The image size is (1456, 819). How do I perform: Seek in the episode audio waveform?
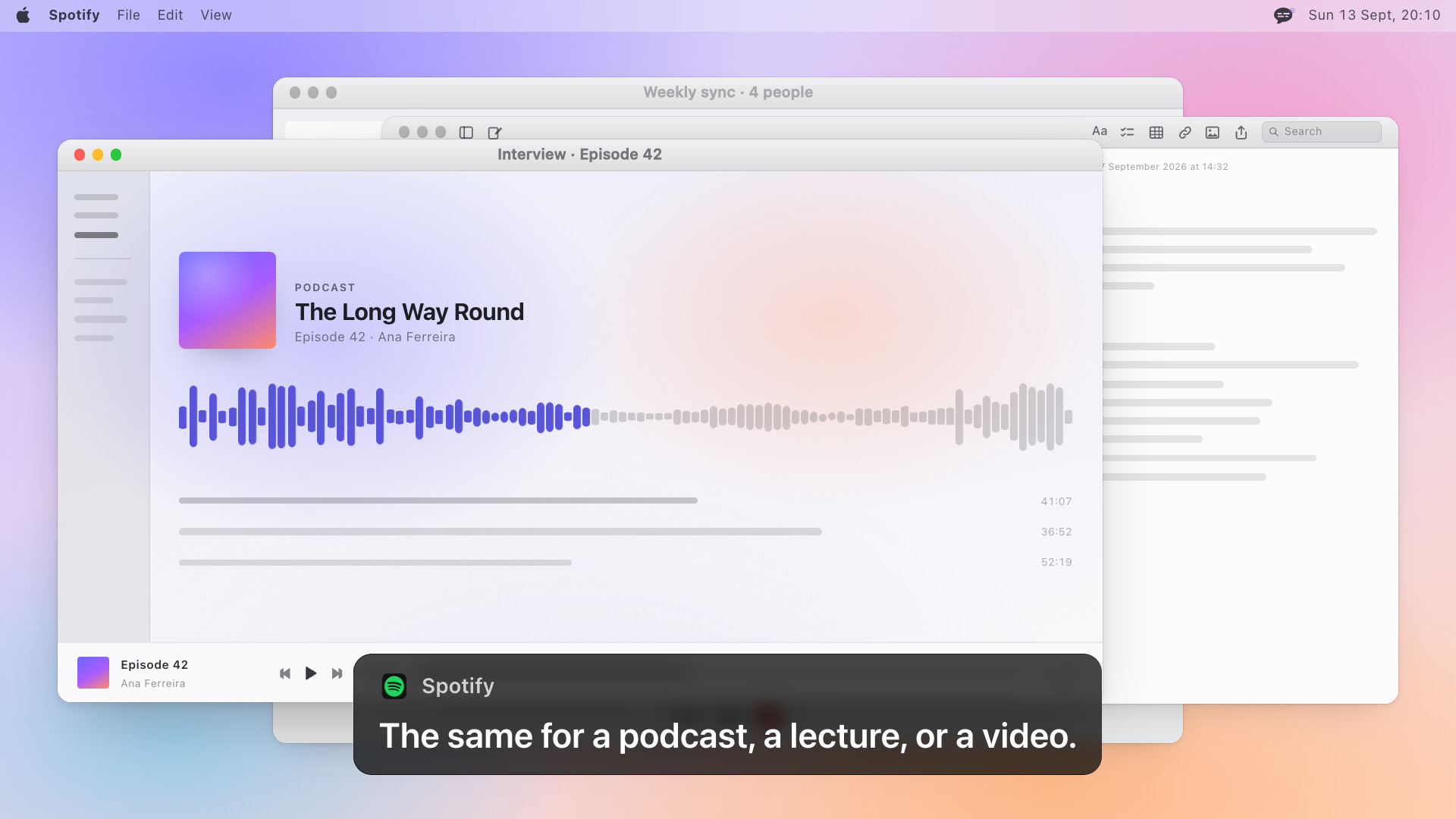click(x=626, y=416)
